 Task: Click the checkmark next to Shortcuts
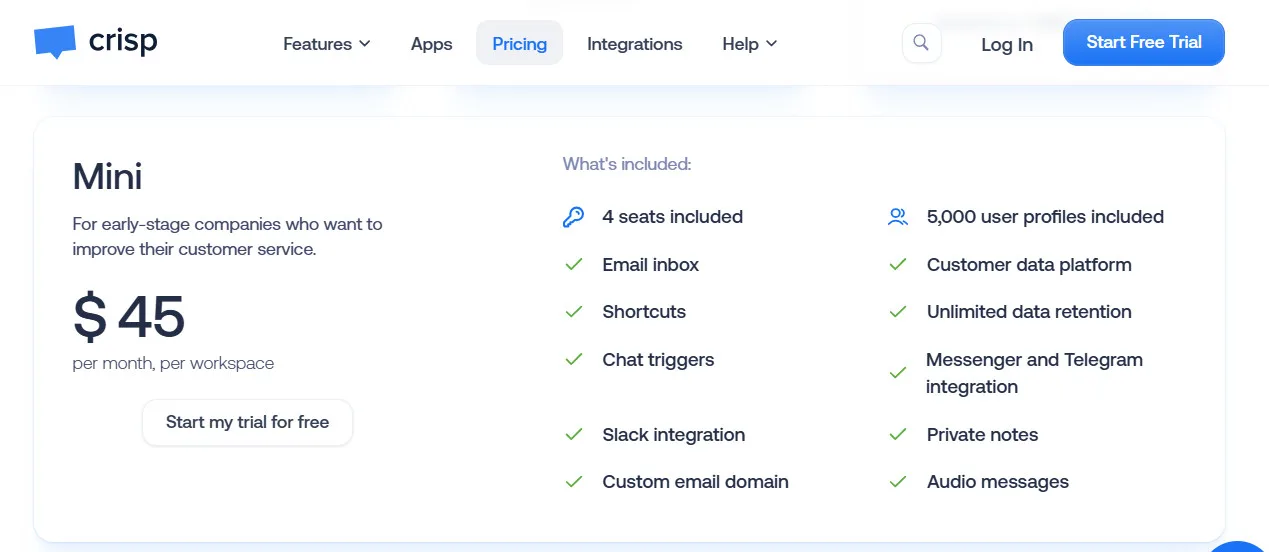pos(574,312)
